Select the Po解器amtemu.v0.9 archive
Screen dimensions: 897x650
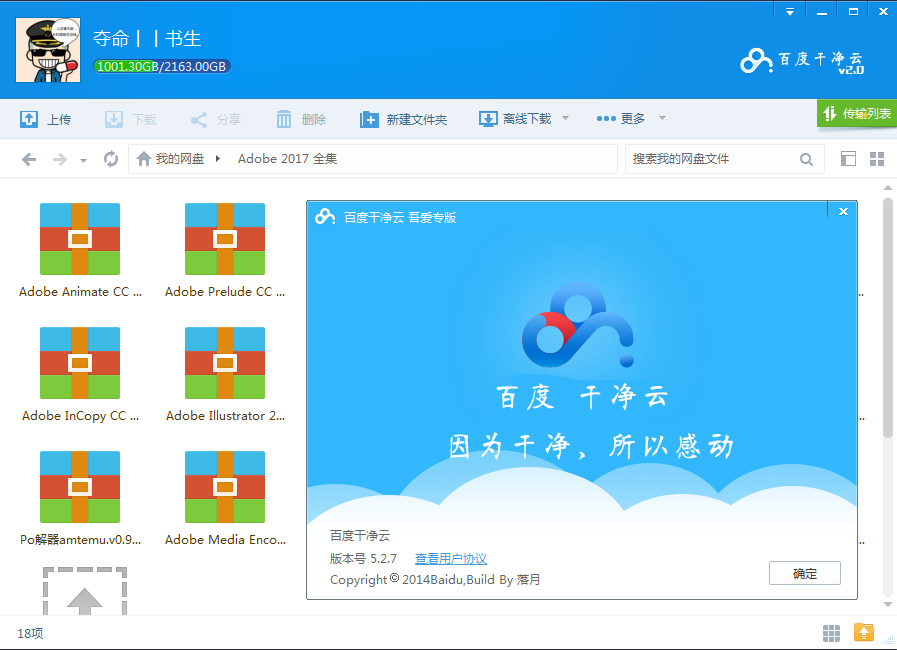pyautogui.click(x=80, y=487)
